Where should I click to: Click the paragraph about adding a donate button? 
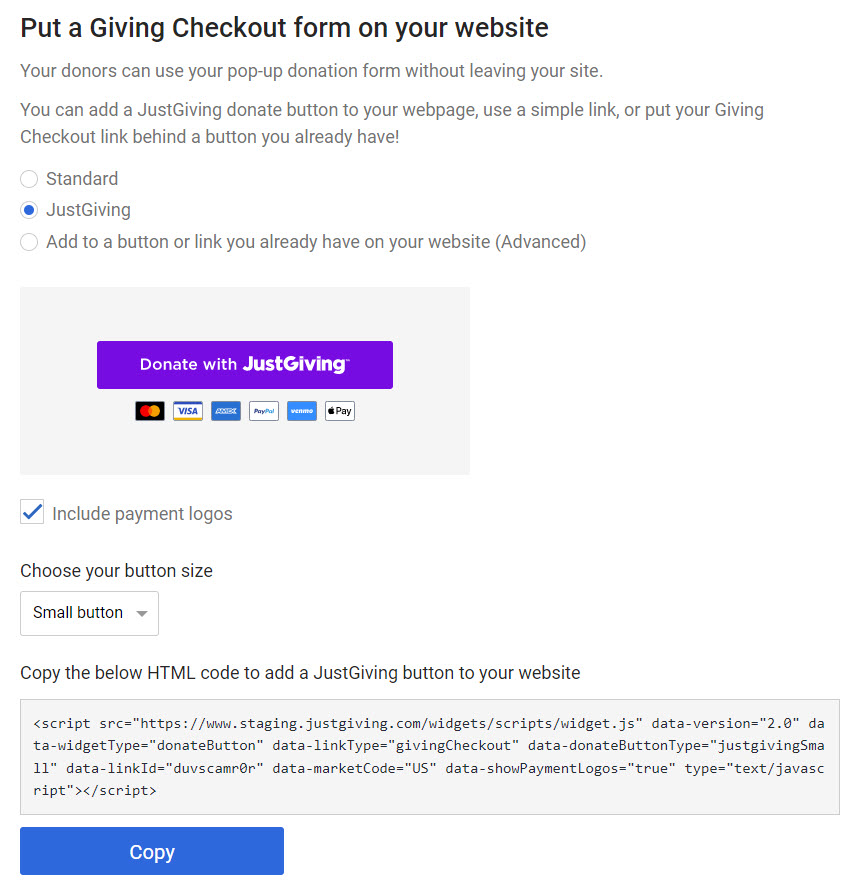(391, 123)
